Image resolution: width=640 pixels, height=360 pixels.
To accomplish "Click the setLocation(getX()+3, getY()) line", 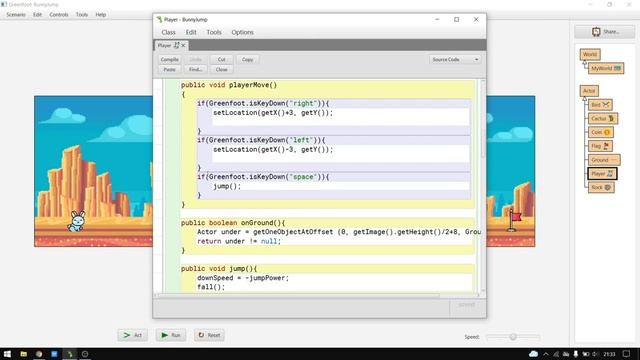I will 273,113.
